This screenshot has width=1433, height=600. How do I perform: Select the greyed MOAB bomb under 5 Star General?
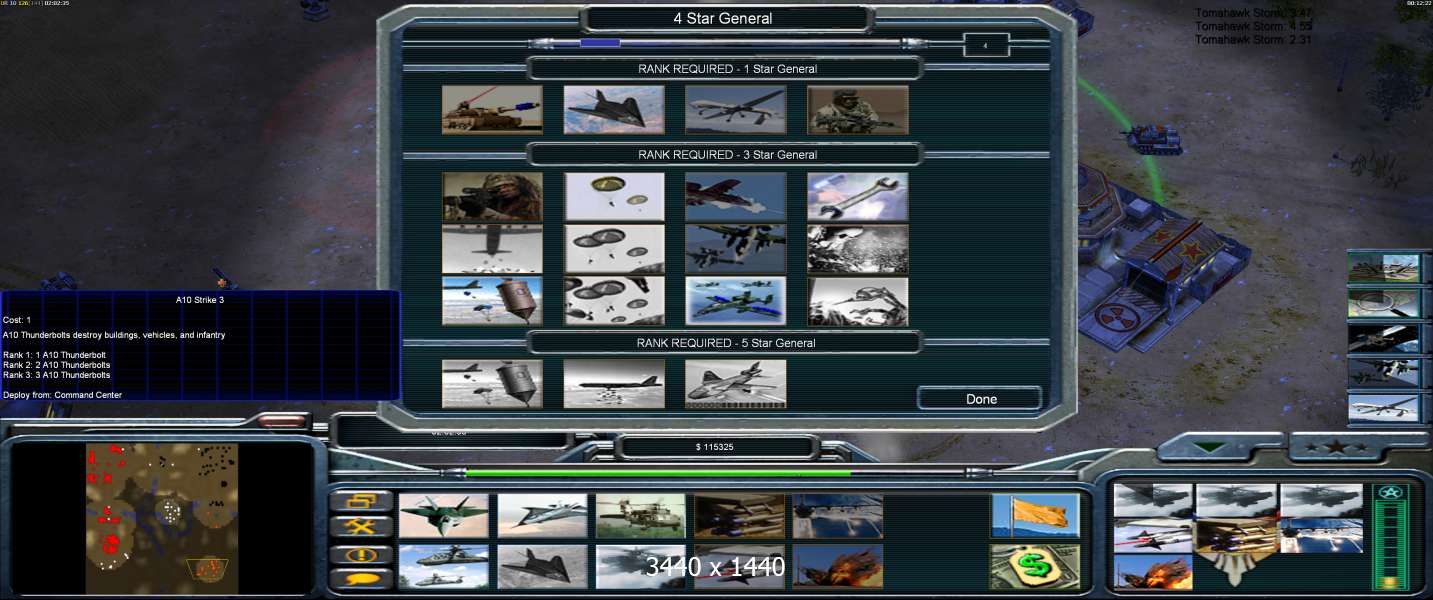(492, 384)
